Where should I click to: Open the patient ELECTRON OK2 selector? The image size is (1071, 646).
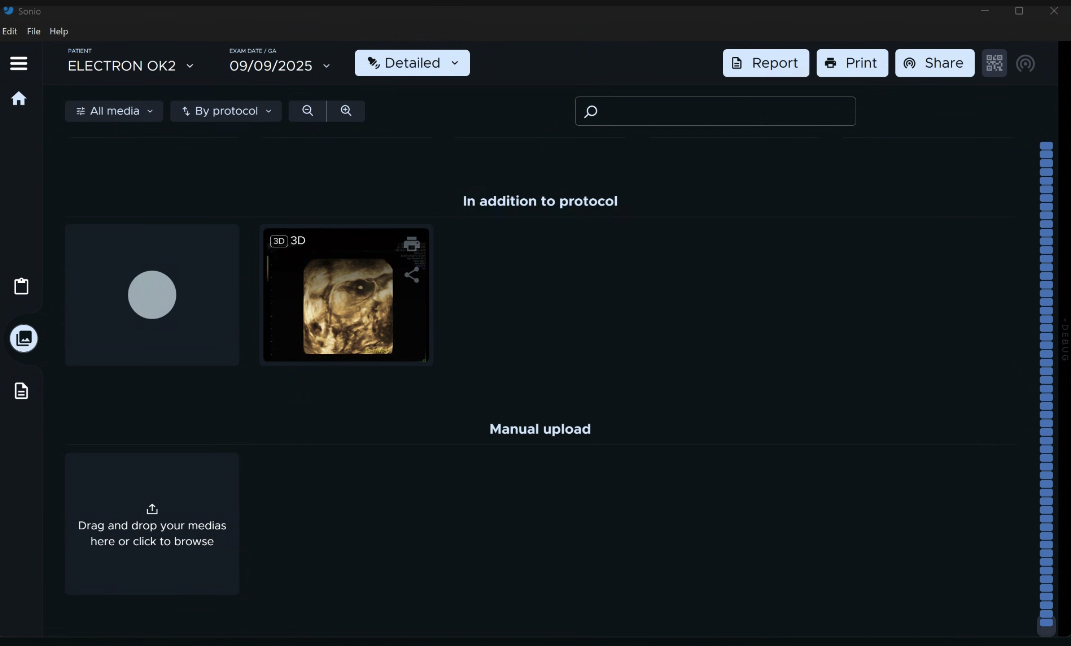coord(130,66)
